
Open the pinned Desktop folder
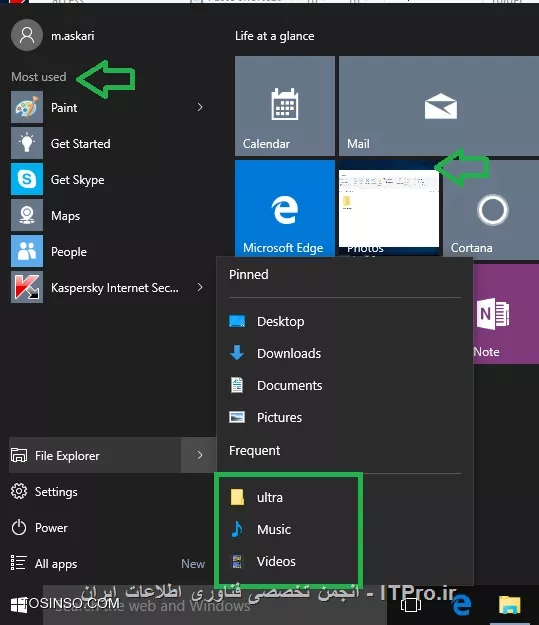click(345, 321)
